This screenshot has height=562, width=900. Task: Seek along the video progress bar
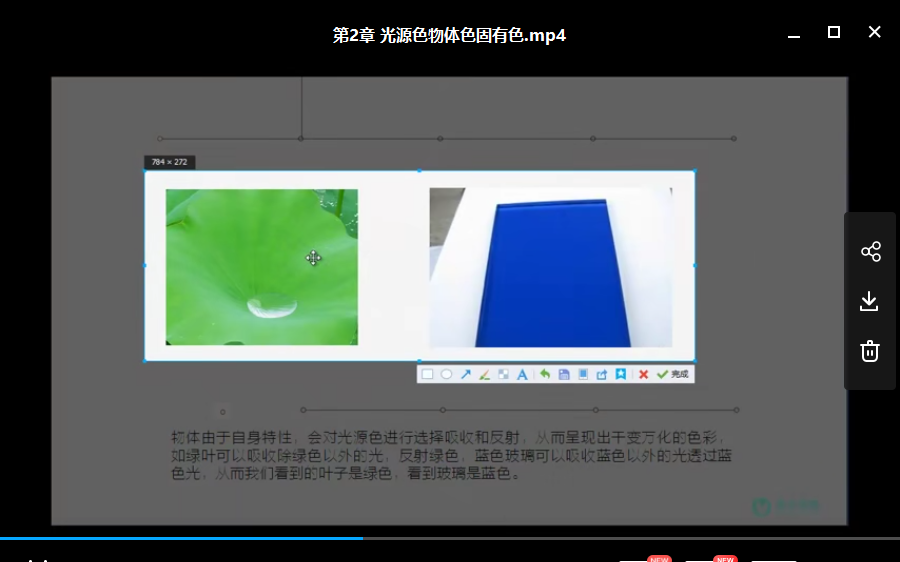(450, 538)
